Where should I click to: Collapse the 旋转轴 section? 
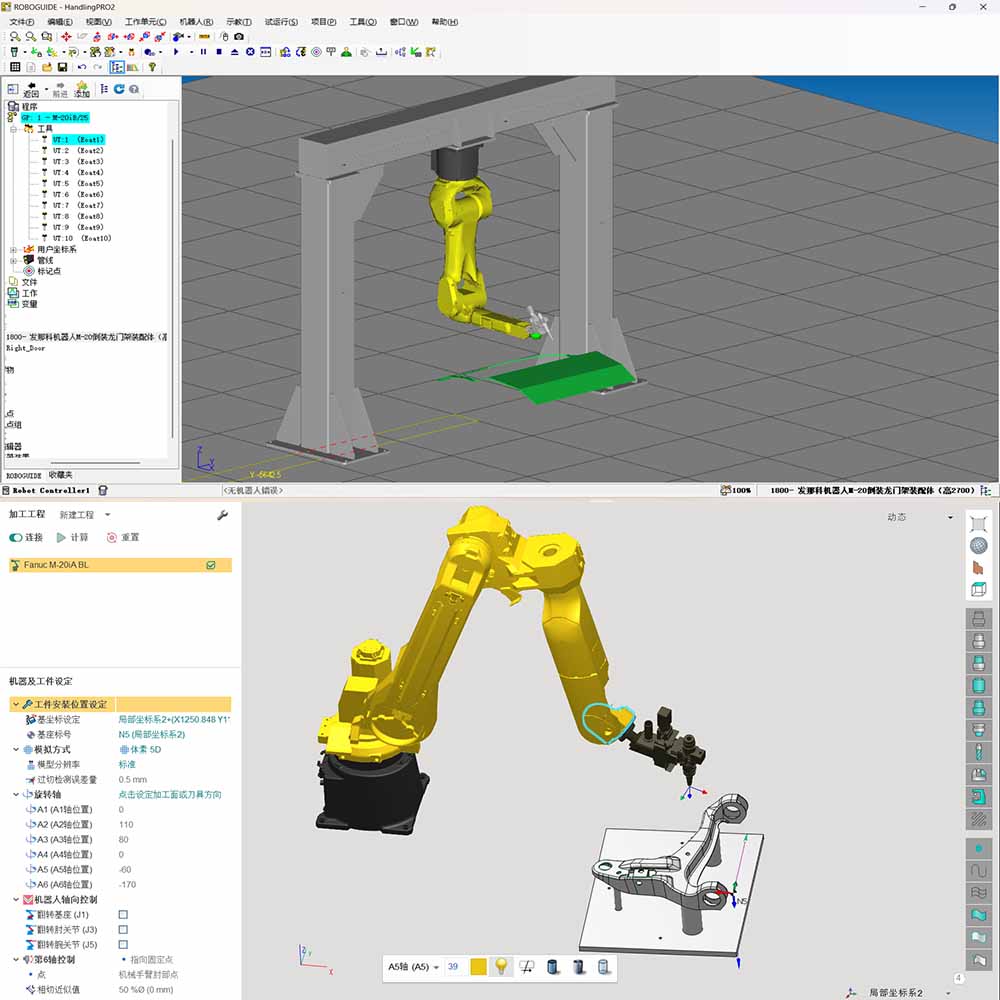pyautogui.click(x=17, y=795)
